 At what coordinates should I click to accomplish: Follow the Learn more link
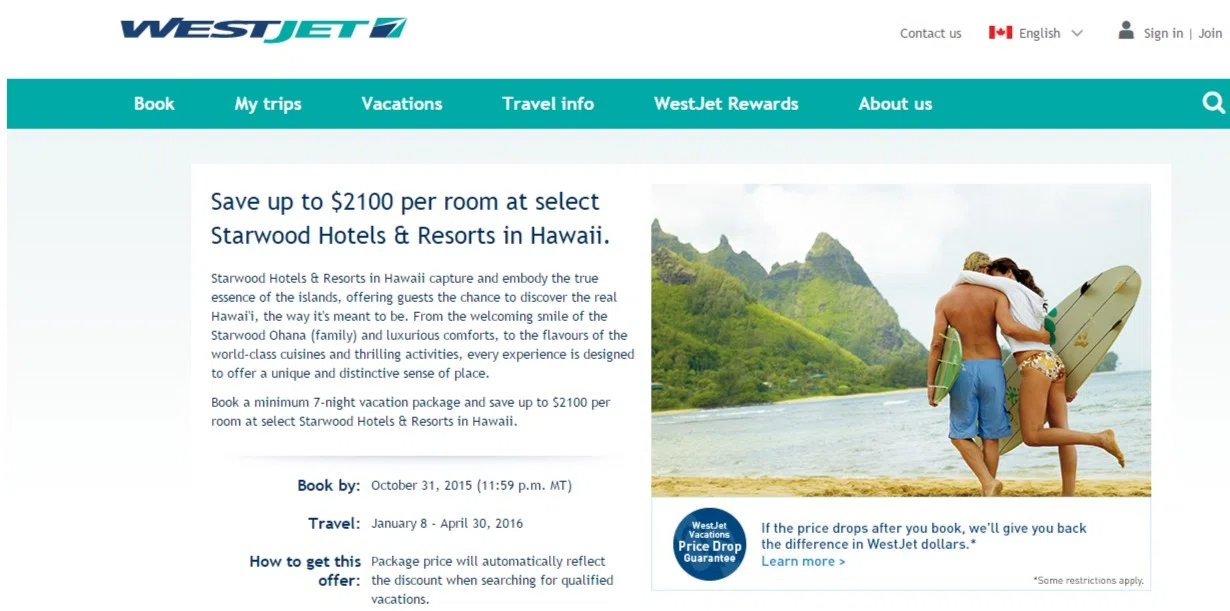(803, 561)
